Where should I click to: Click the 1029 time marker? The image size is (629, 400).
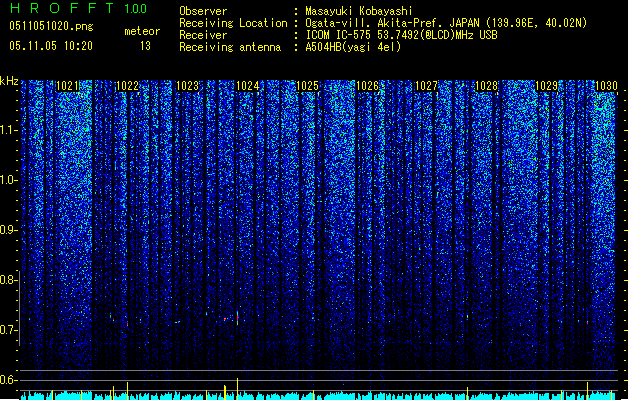click(547, 86)
